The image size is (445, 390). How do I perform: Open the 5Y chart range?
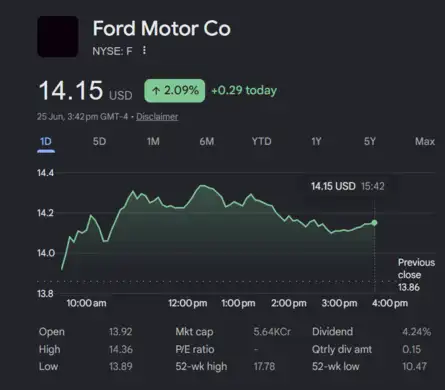tap(370, 142)
